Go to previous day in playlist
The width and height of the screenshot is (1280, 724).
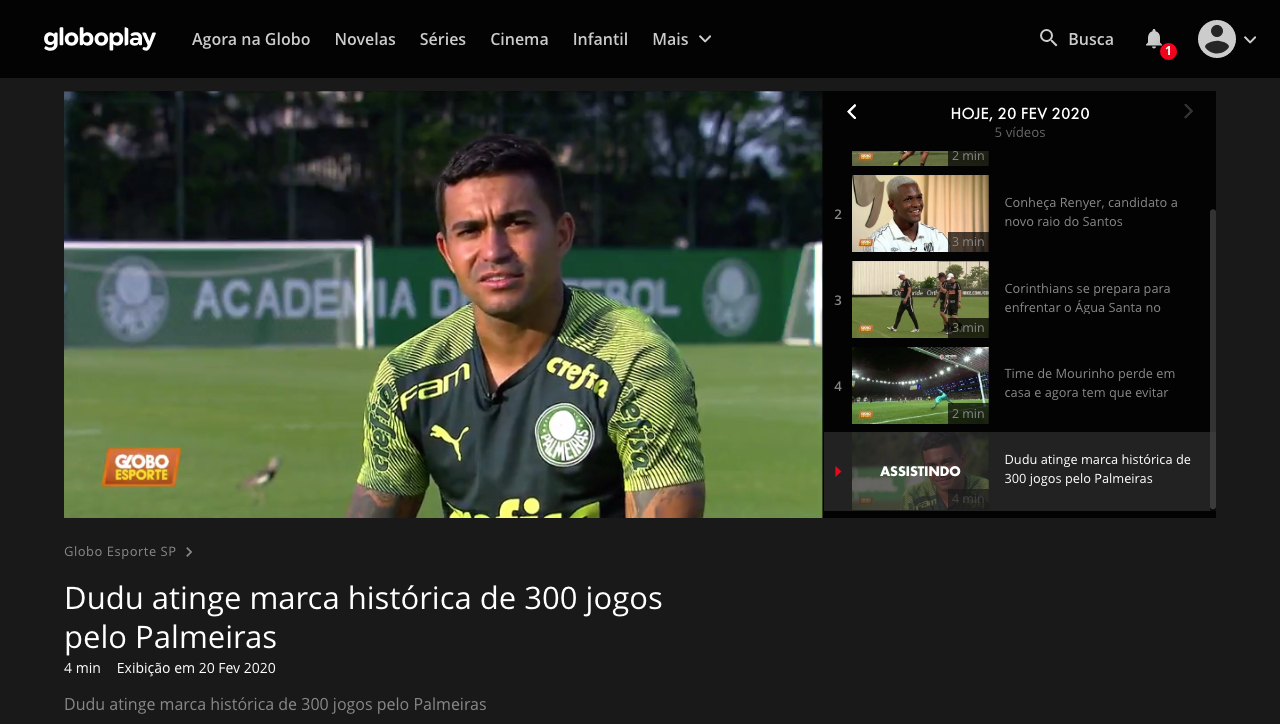[852, 112]
